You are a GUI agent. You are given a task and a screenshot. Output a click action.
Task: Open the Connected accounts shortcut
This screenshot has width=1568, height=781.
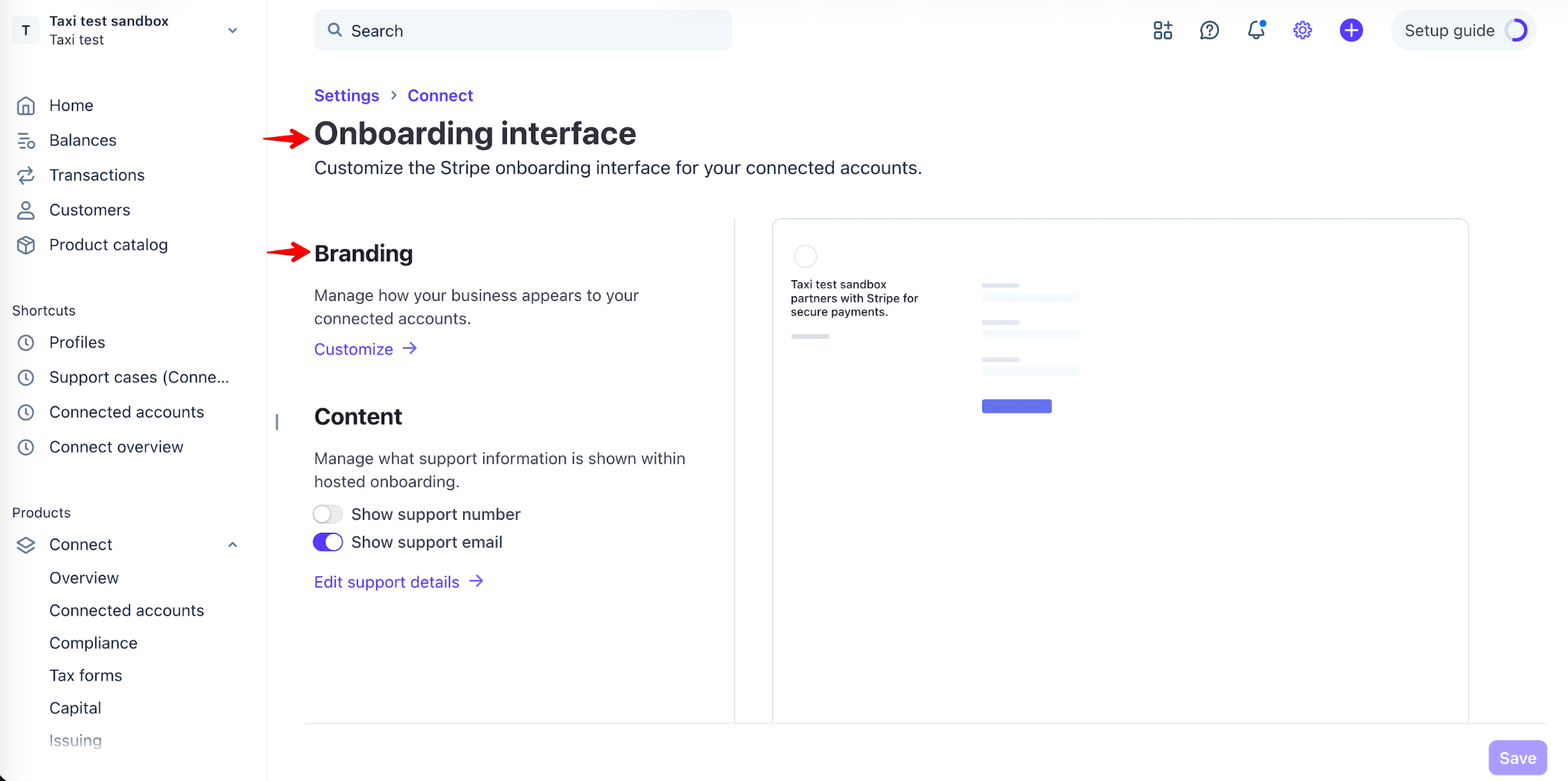click(x=127, y=413)
